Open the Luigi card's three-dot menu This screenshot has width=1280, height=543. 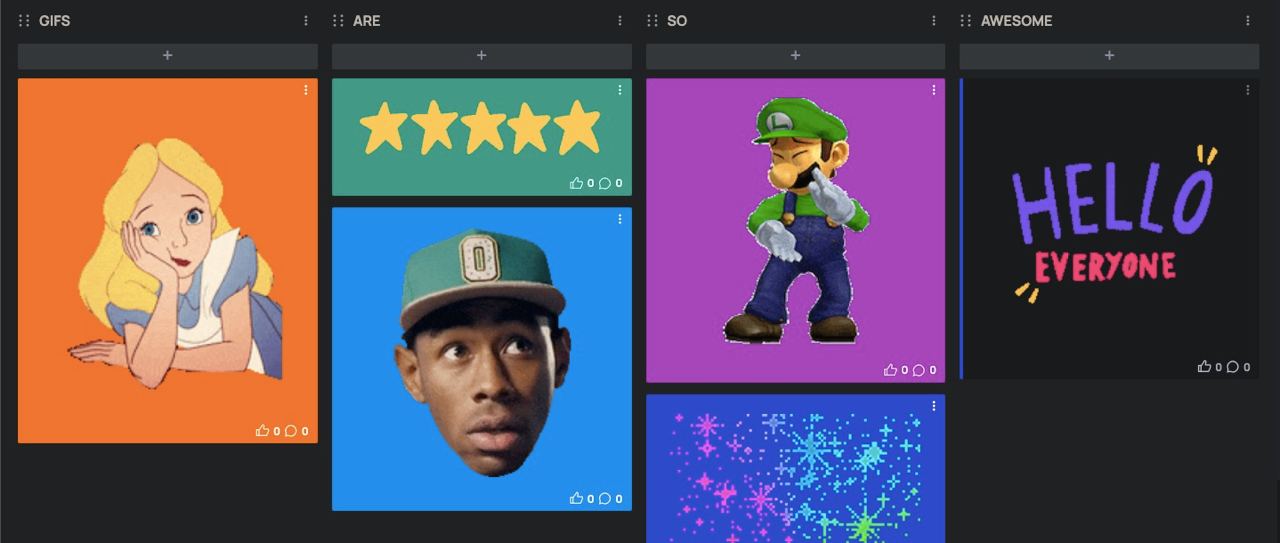tap(934, 90)
